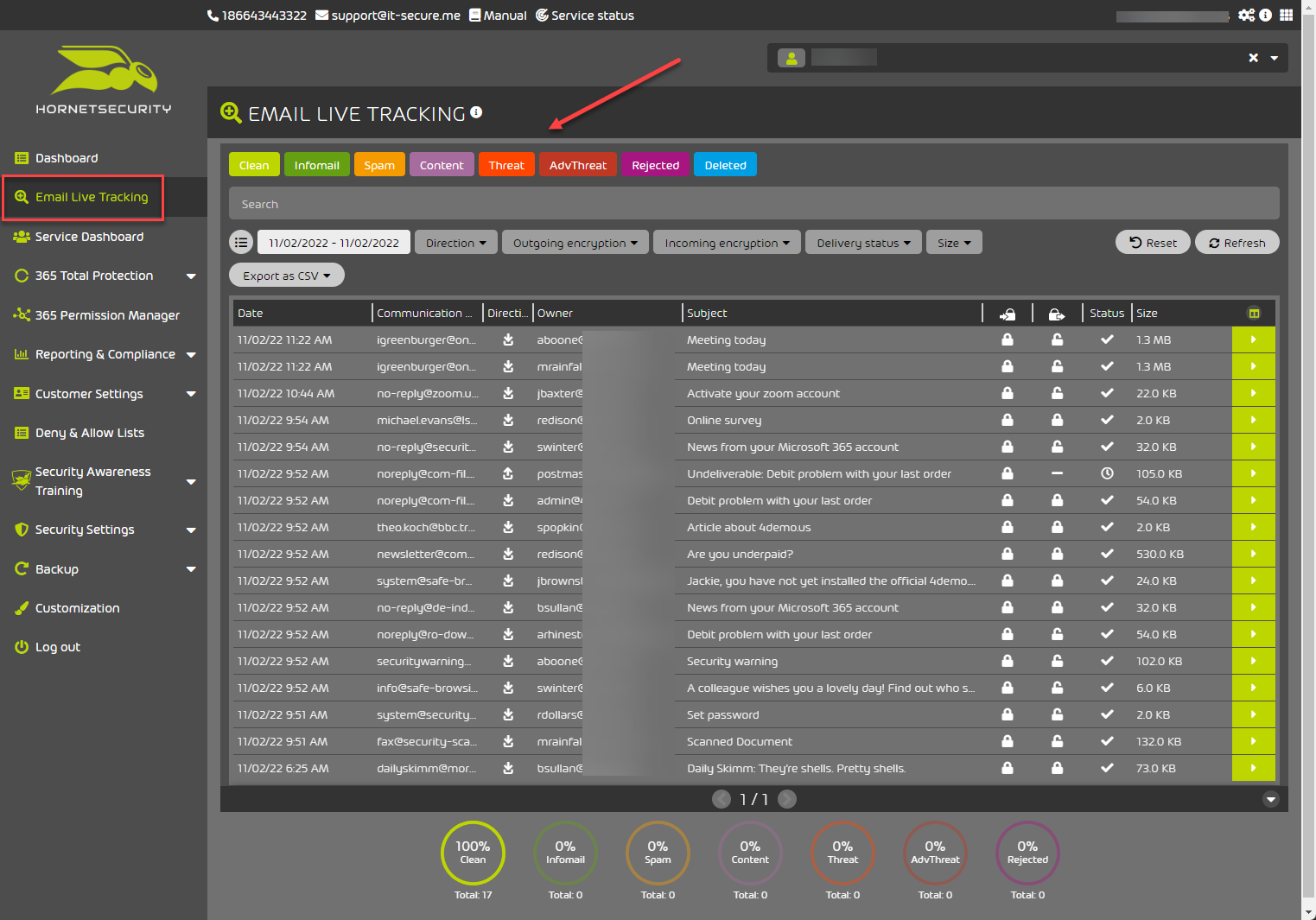Toggle the Spam filter
This screenshot has width=1316, height=920.
coord(379,165)
